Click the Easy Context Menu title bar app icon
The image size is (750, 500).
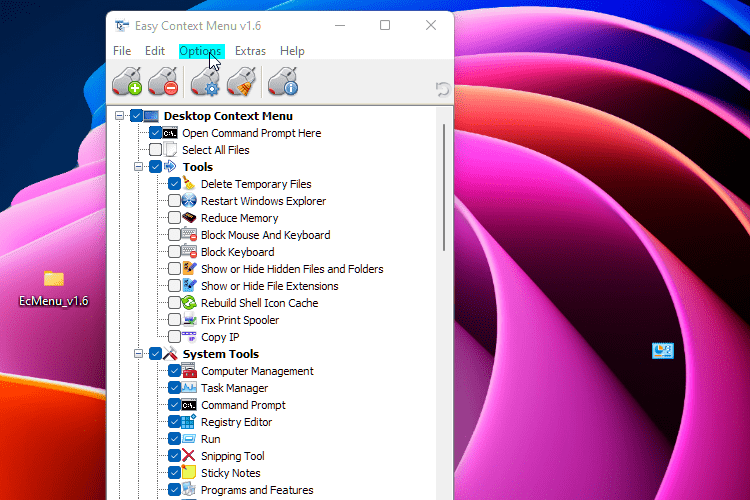(x=122, y=25)
